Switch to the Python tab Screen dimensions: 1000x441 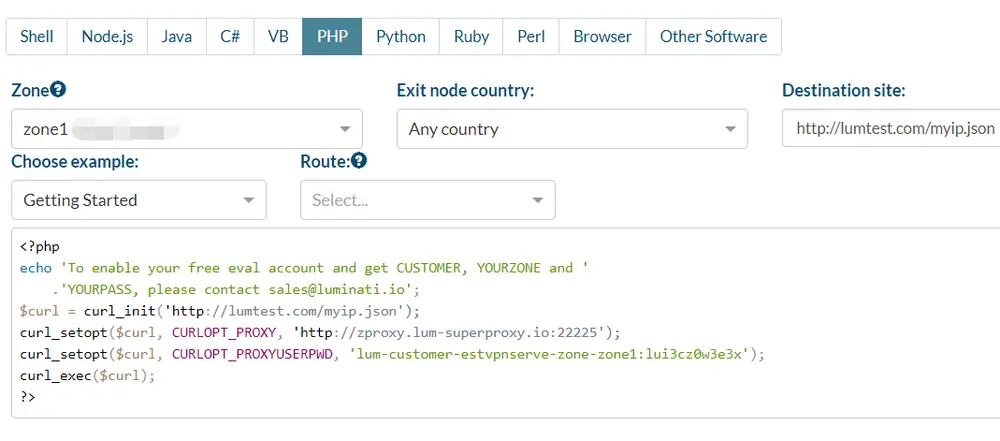coord(401,36)
